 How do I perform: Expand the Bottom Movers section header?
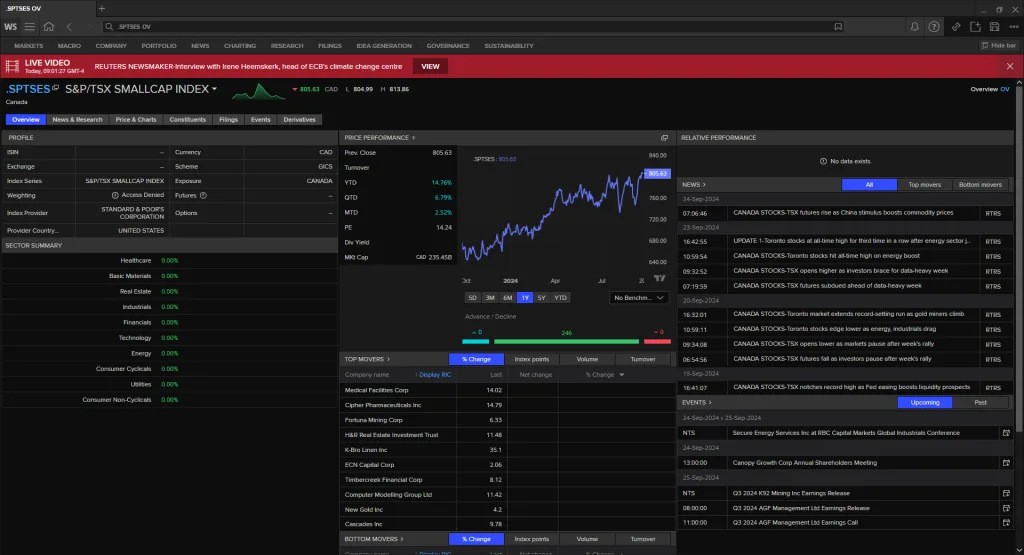pos(374,539)
